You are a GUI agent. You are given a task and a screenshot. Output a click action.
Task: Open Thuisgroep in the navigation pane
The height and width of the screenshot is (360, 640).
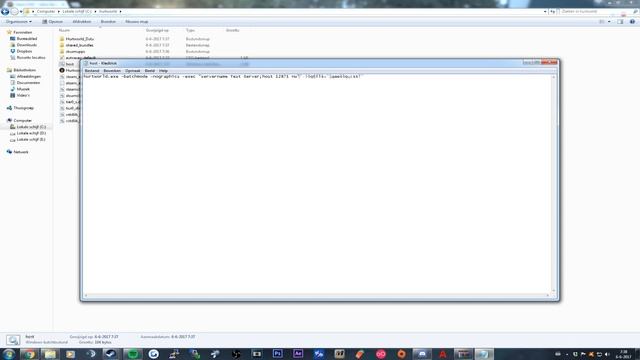(23, 108)
